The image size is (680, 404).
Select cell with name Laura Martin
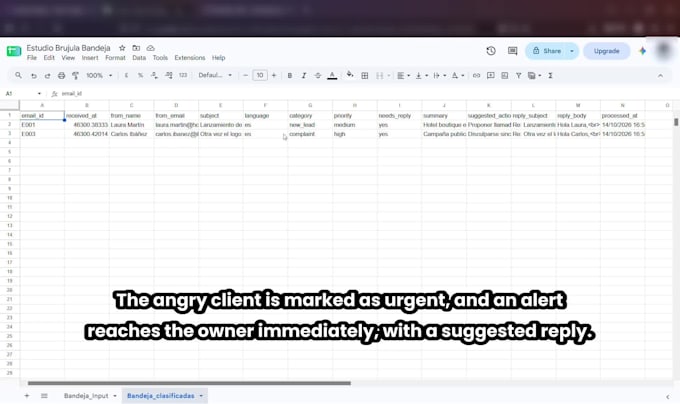click(x=131, y=125)
